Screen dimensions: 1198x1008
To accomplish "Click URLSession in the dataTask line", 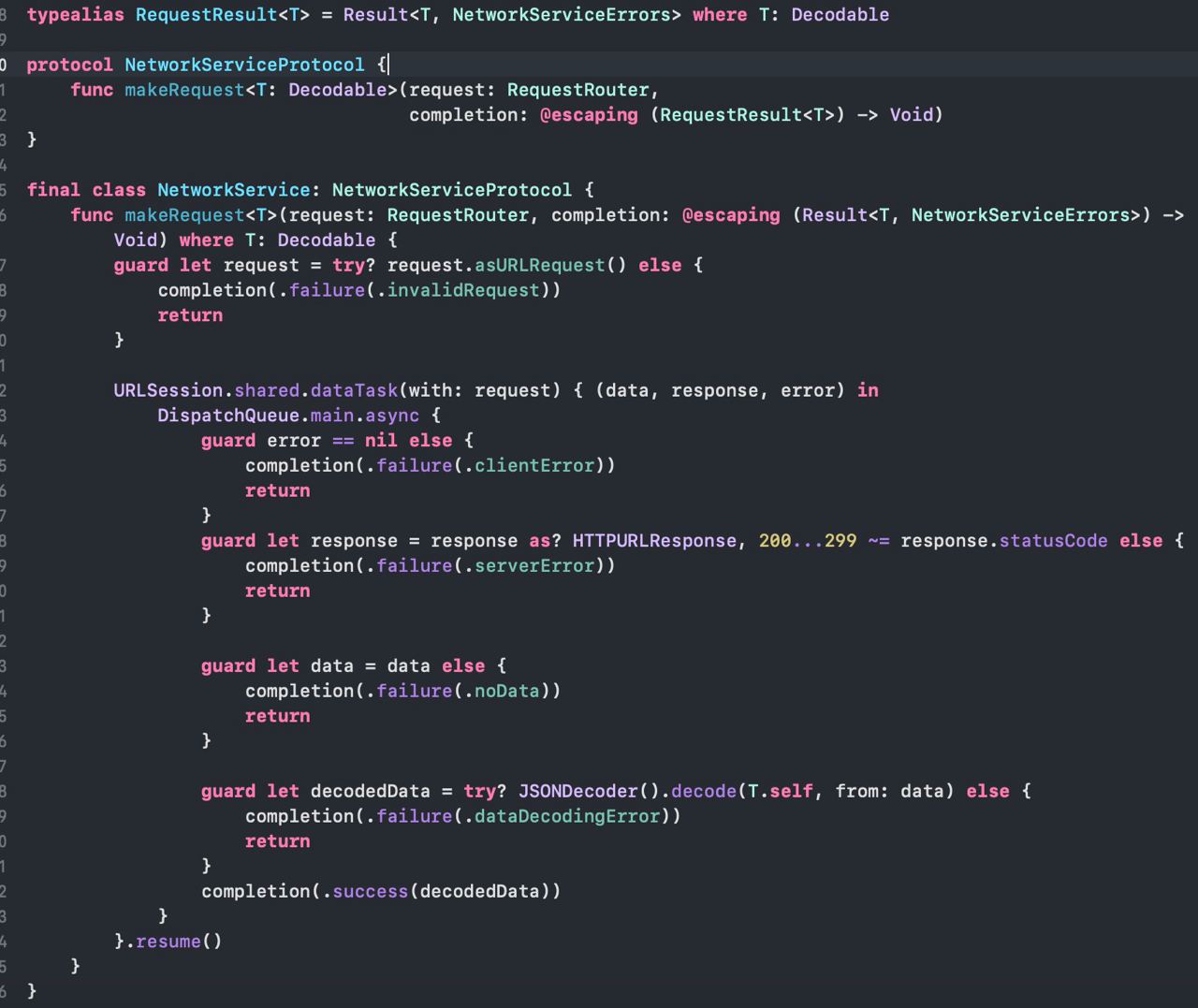I will [x=168, y=390].
